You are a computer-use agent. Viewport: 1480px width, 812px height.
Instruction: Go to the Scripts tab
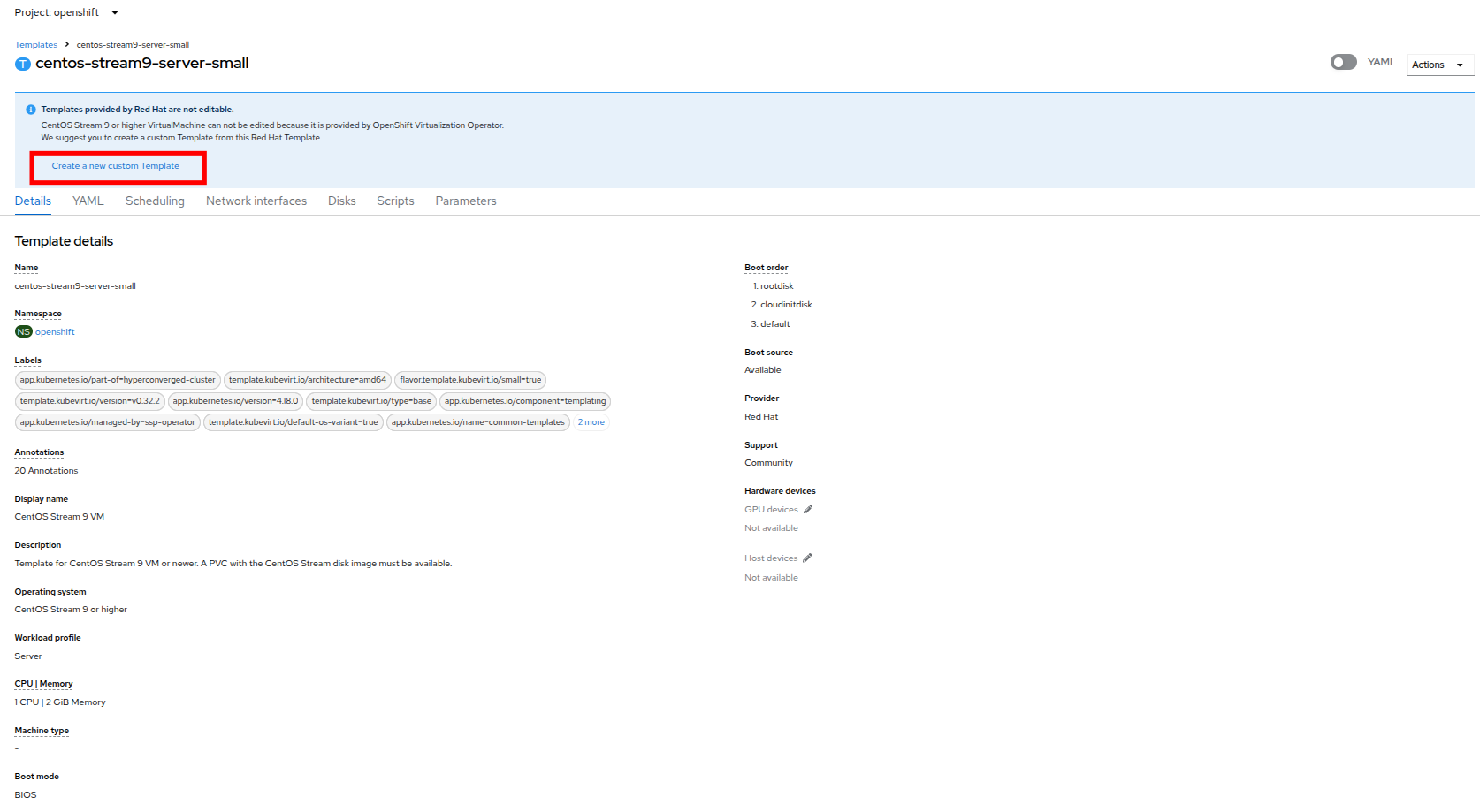click(x=395, y=201)
